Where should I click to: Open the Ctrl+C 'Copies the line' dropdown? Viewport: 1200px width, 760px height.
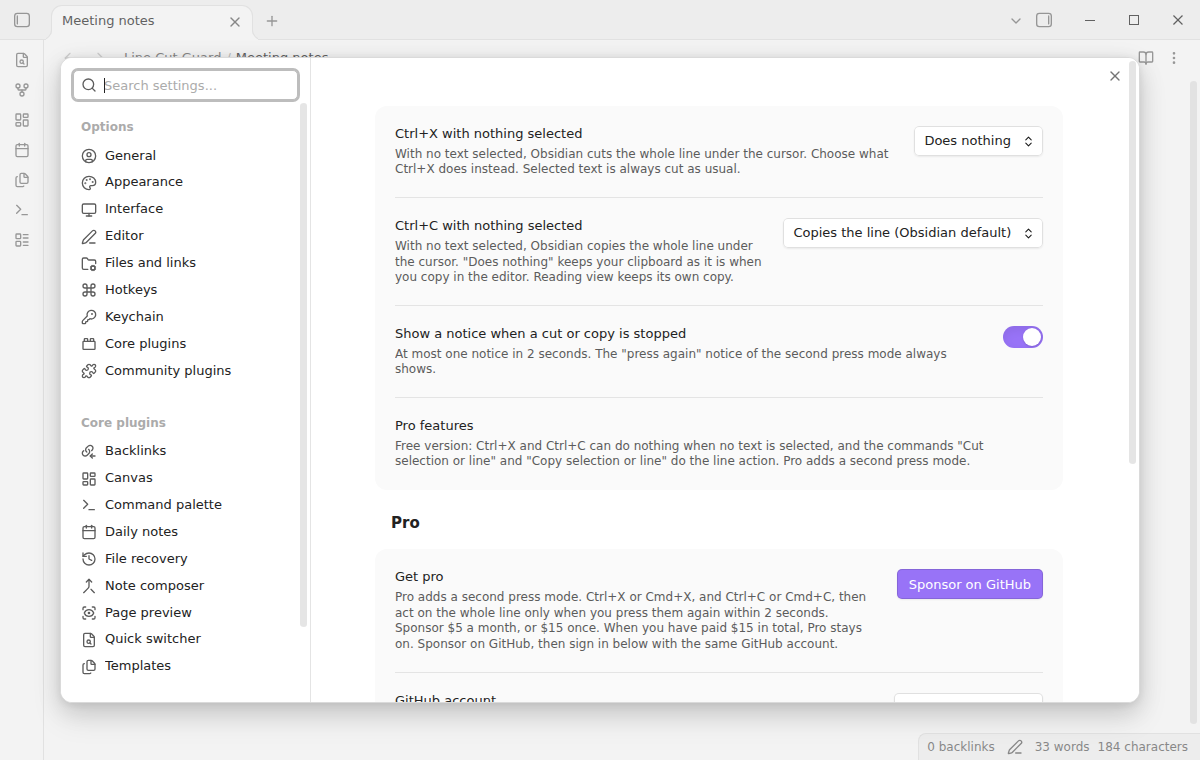click(x=913, y=233)
